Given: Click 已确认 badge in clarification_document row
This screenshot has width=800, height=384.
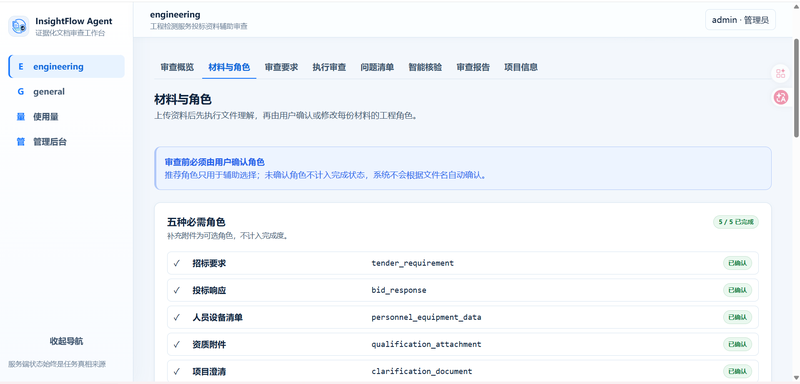Looking at the screenshot, I should click(x=737, y=371).
